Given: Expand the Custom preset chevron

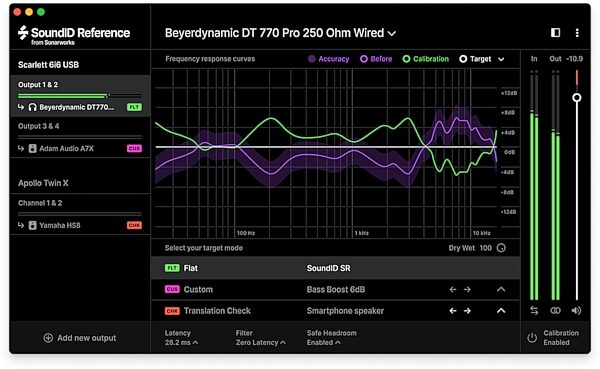Looking at the screenshot, I should [x=501, y=290].
